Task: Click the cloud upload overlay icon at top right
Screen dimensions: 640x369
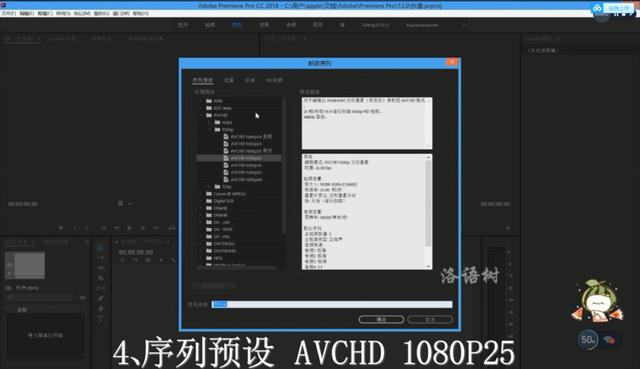Action: click(x=597, y=8)
